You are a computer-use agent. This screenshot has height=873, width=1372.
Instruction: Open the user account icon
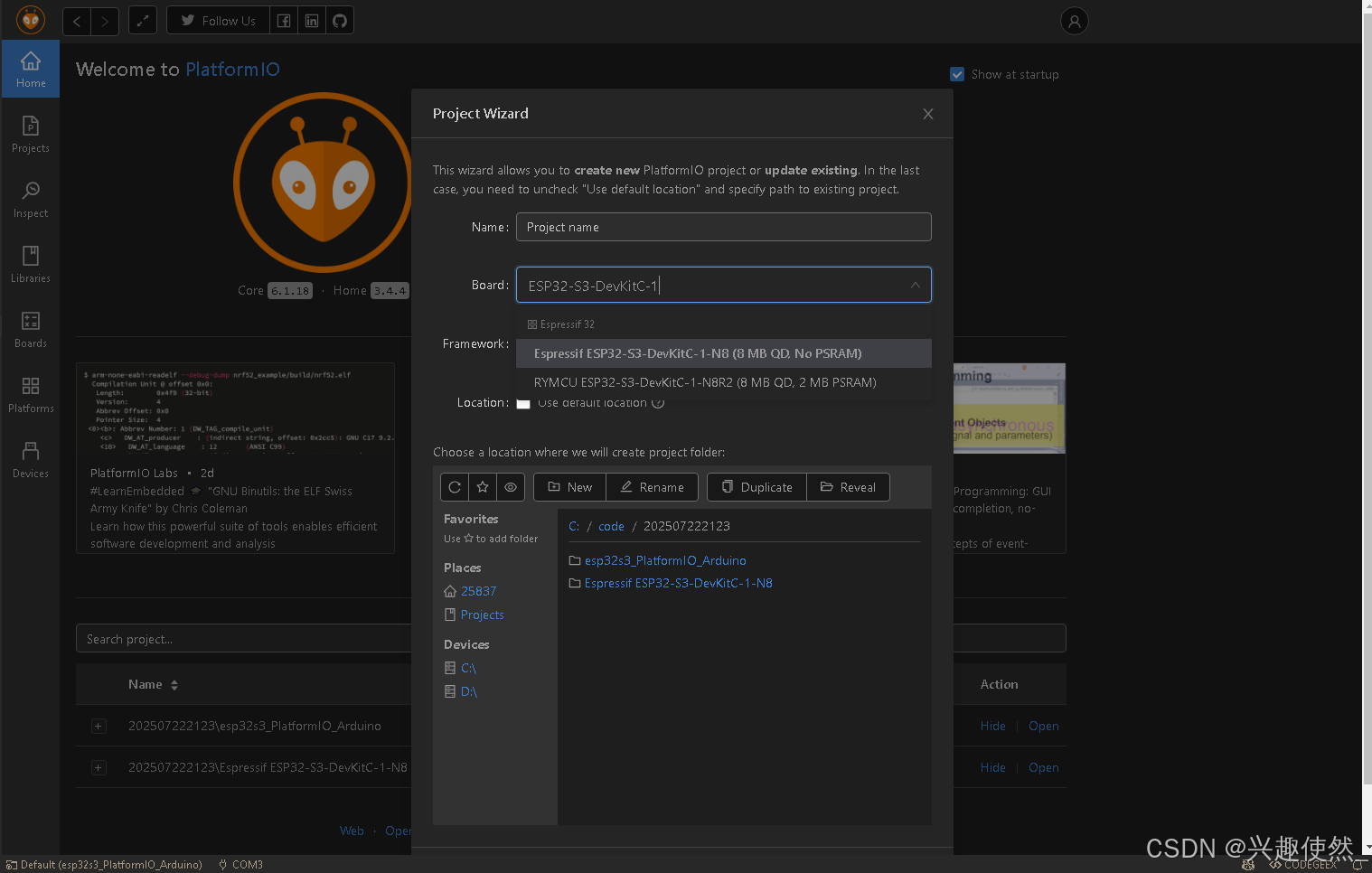pyautogui.click(x=1074, y=21)
